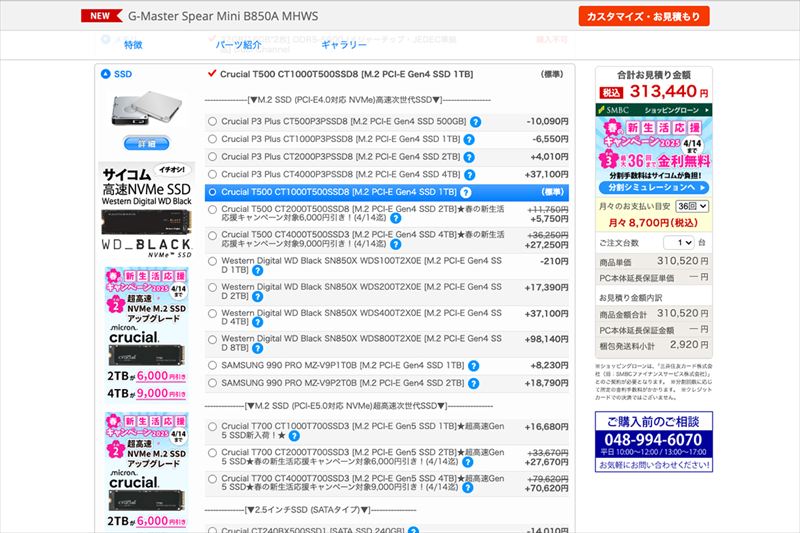Viewport: 800px width, 533px height.
Task: Open help for WD Black SN850X 2TB
Action: pos(258,296)
